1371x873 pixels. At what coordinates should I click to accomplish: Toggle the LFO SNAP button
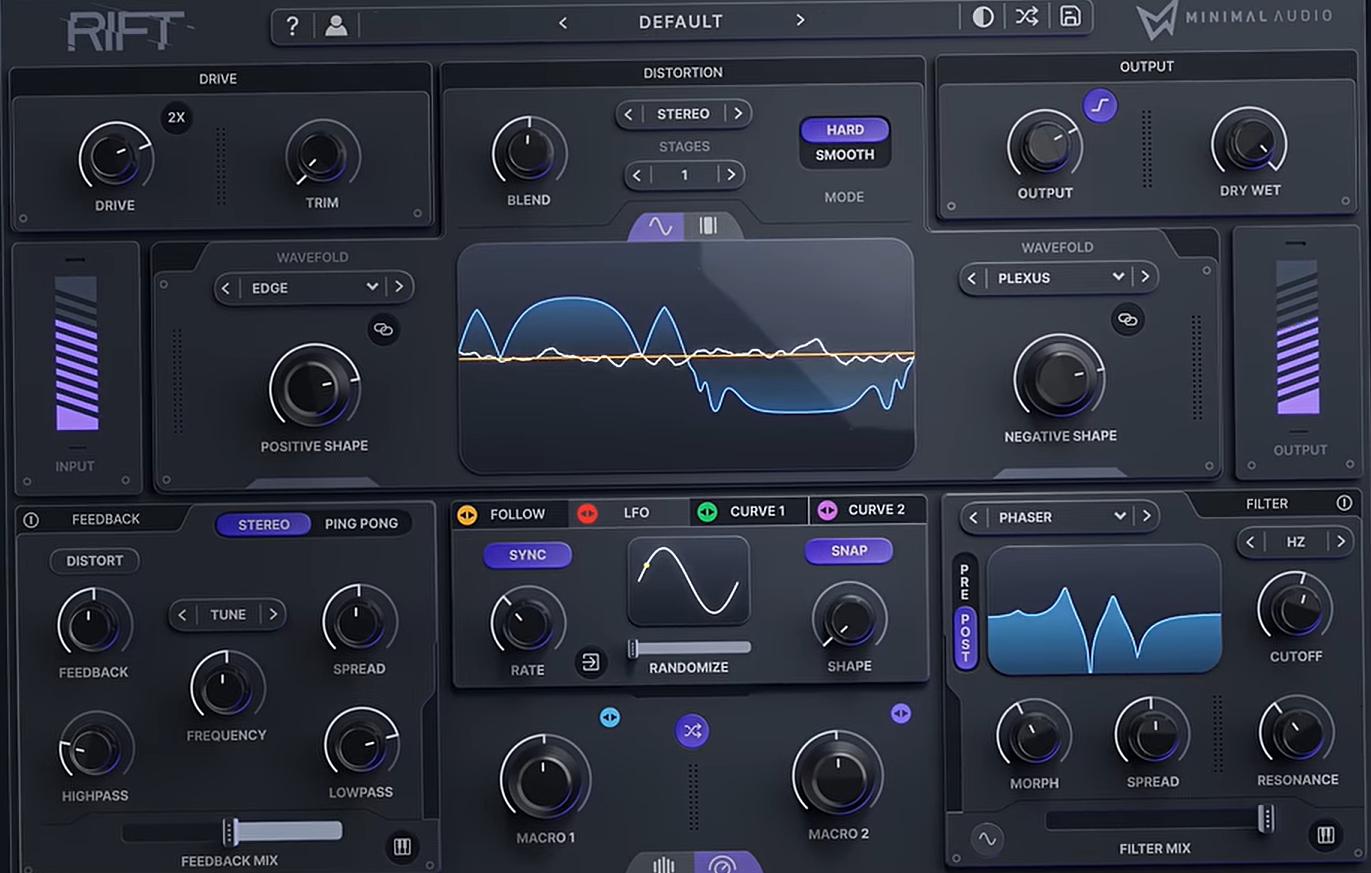coord(849,550)
